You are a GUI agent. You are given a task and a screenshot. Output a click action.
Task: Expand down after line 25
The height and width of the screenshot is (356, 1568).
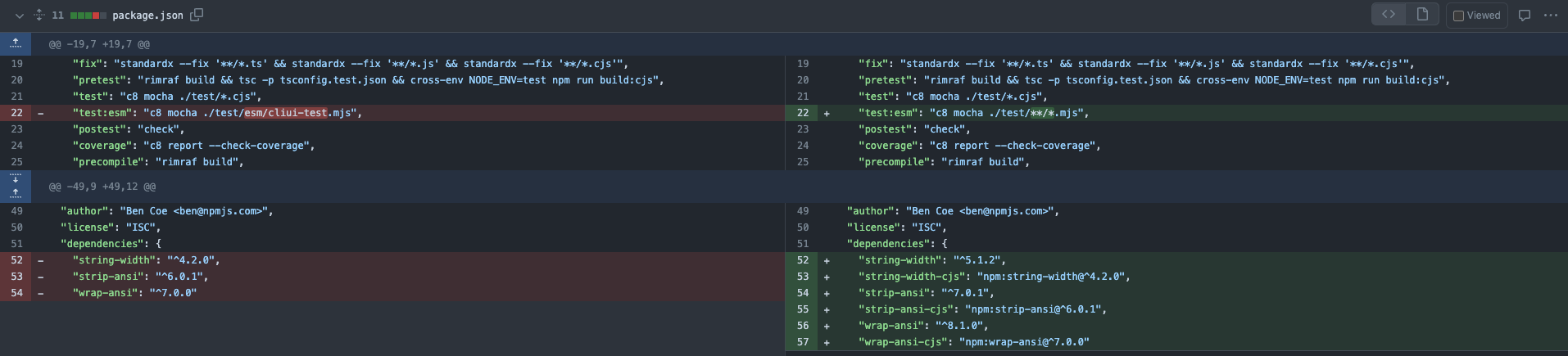click(x=16, y=178)
